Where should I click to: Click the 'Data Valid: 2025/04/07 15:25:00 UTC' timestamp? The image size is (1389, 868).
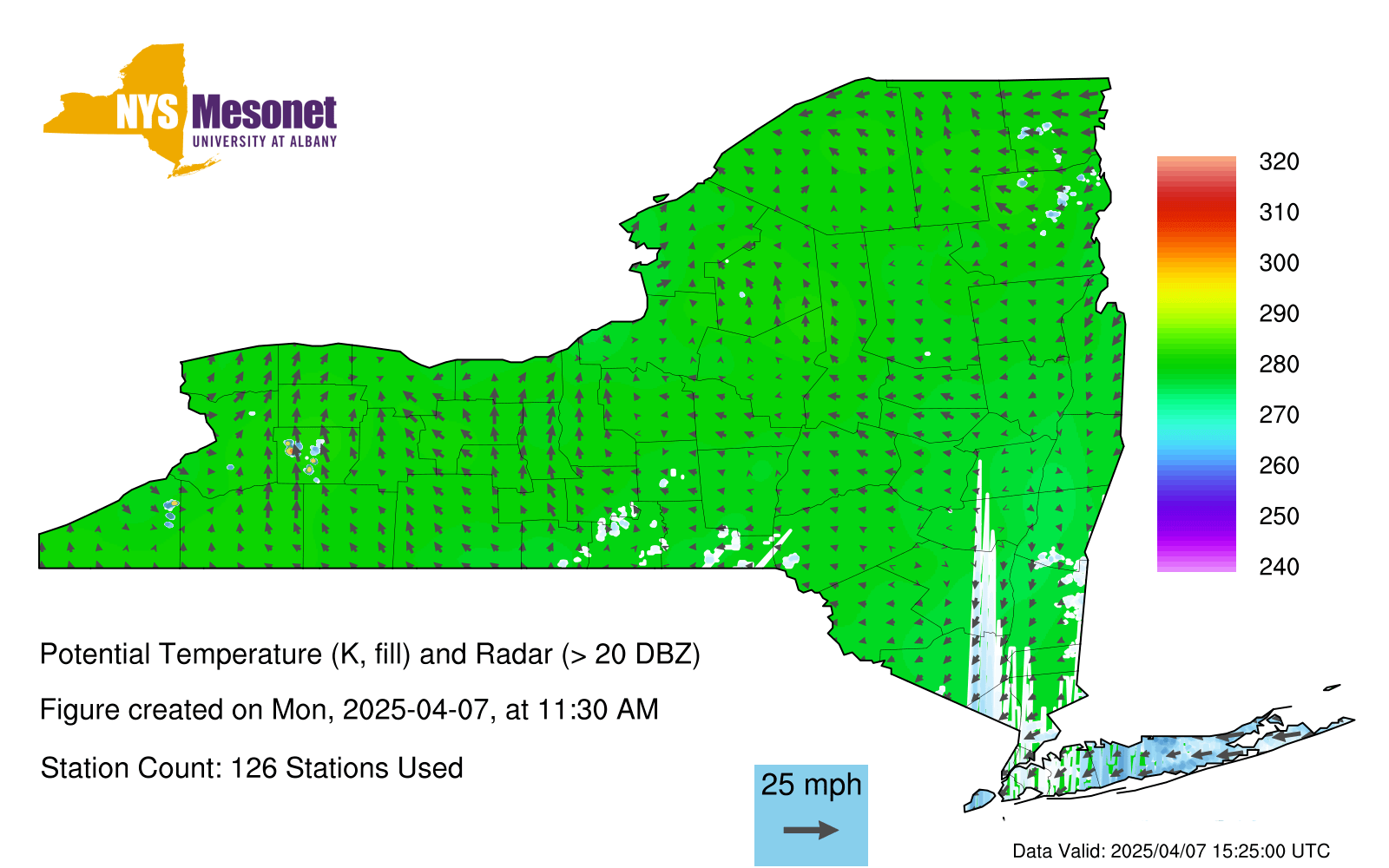click(1171, 851)
